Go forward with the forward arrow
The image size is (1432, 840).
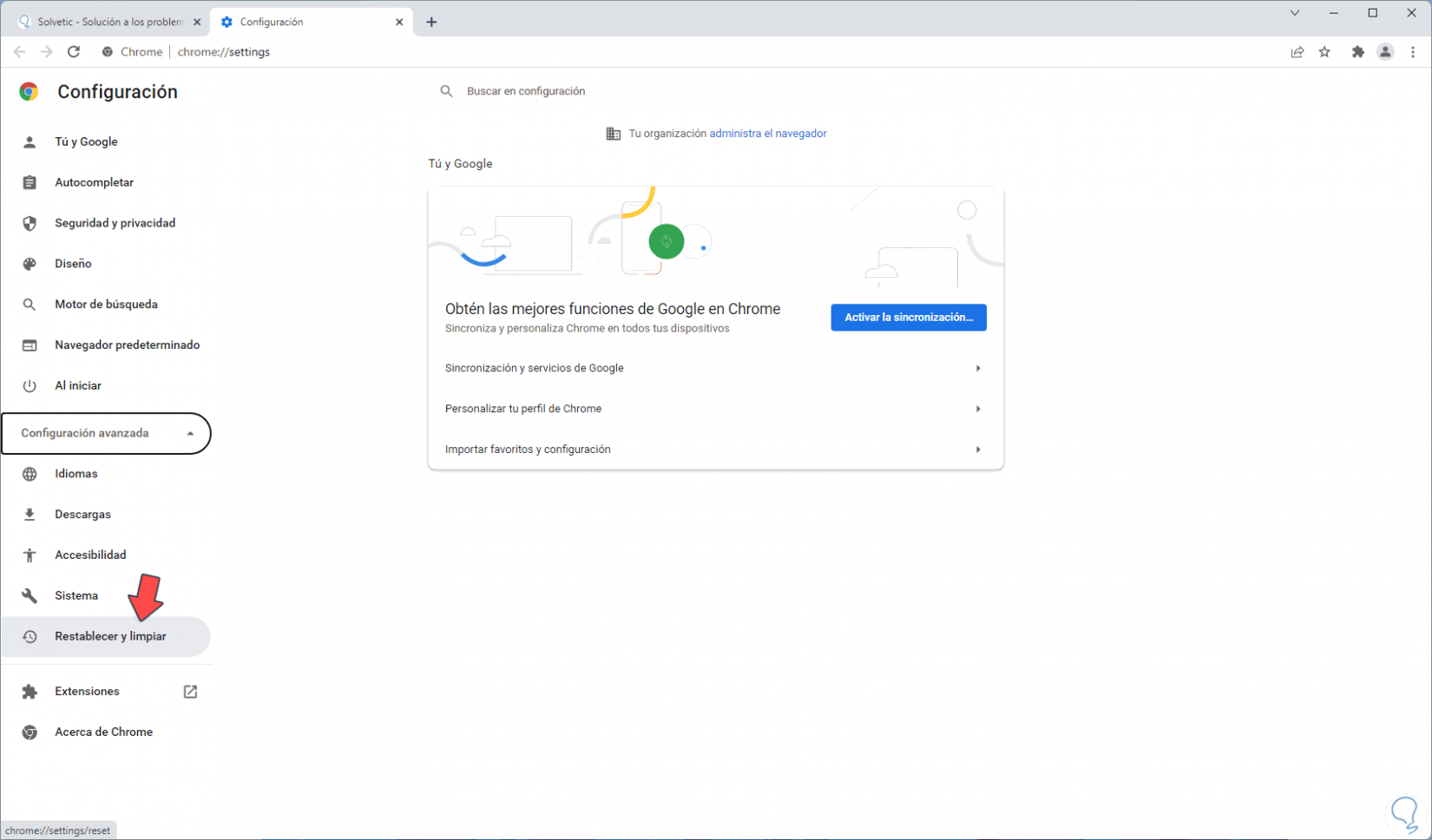click(46, 52)
